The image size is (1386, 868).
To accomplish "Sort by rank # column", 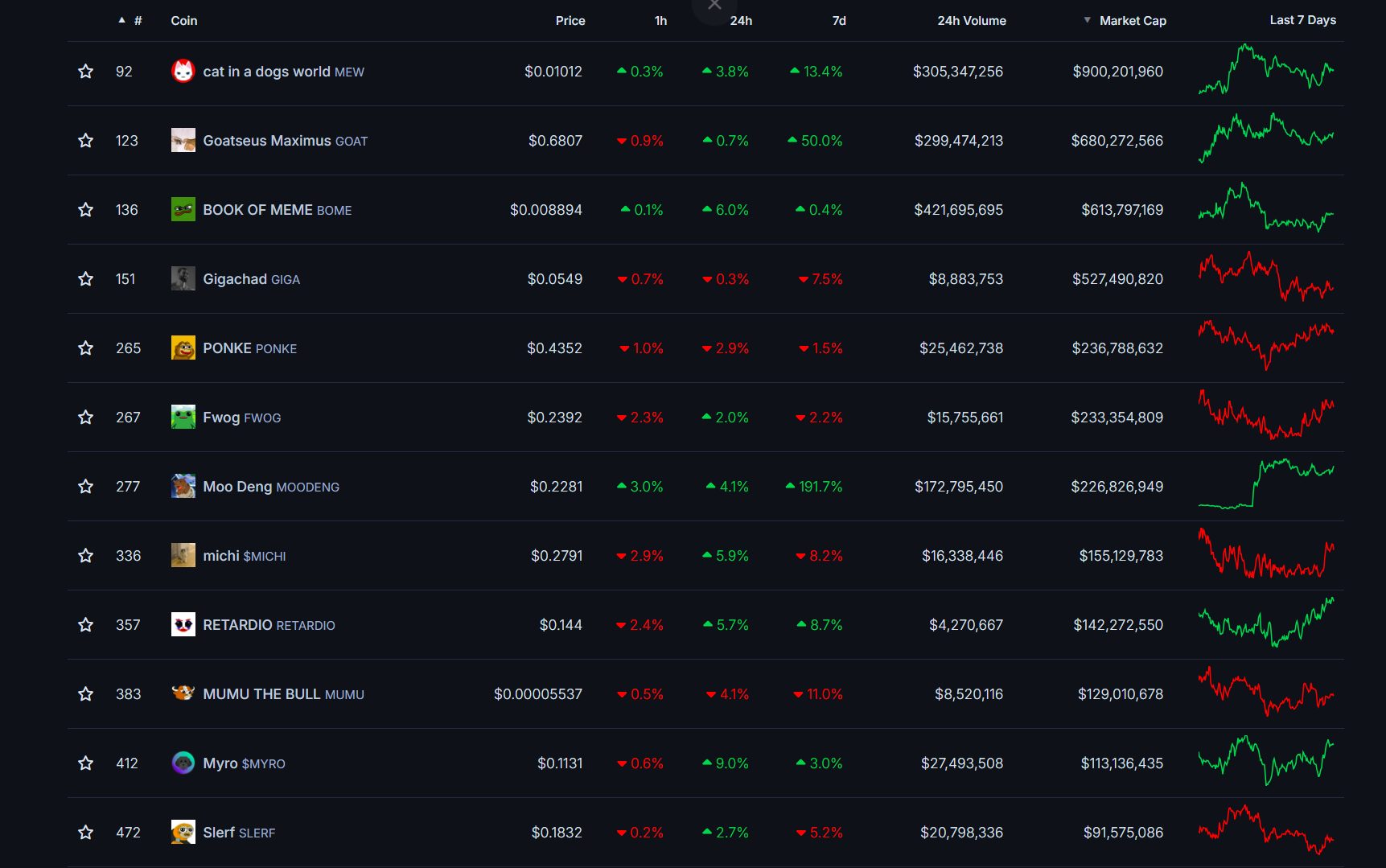I will tap(138, 21).
